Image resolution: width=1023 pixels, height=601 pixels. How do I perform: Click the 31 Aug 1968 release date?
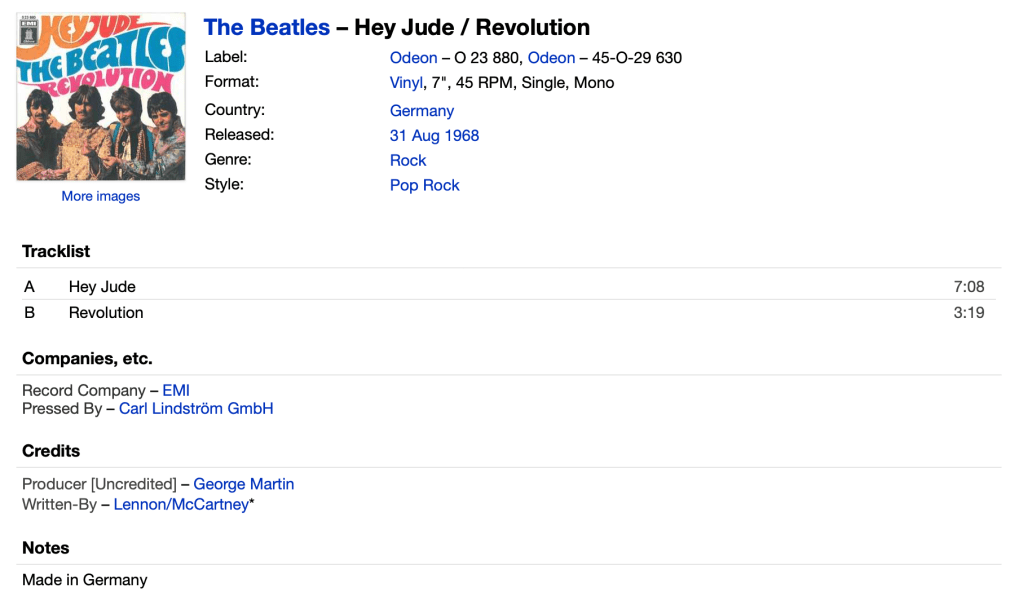[434, 136]
